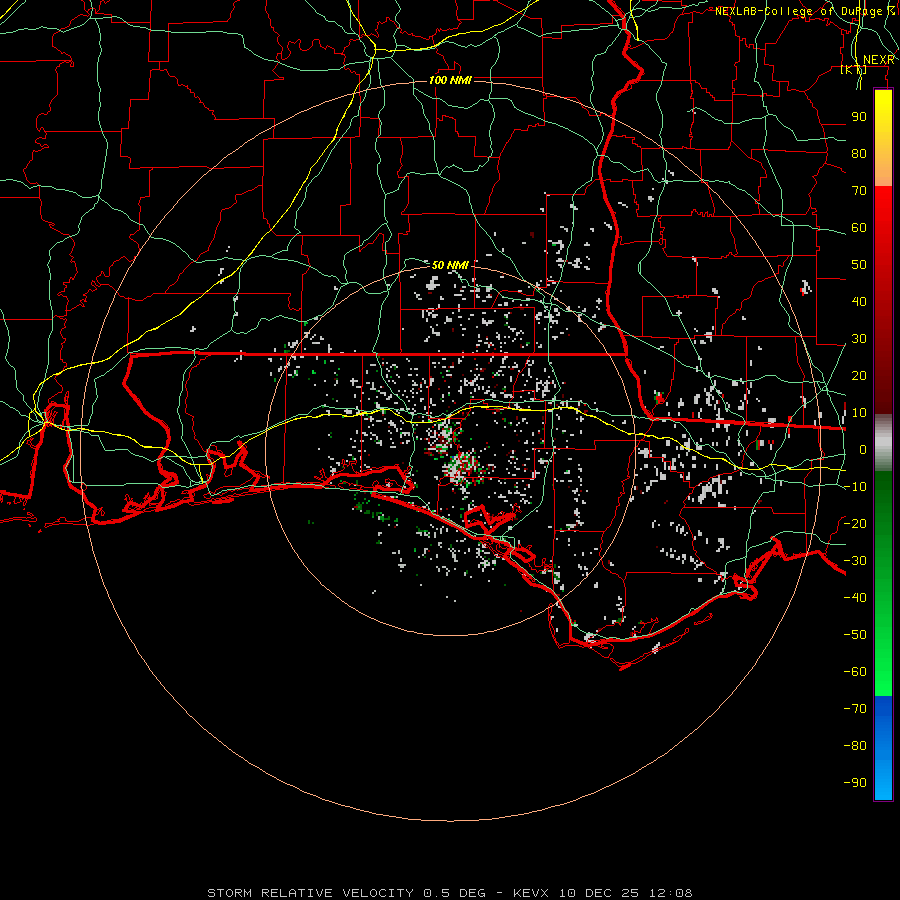The image size is (900, 900).
Task: Click the "KT" units label above color bar
Action: click(853, 70)
